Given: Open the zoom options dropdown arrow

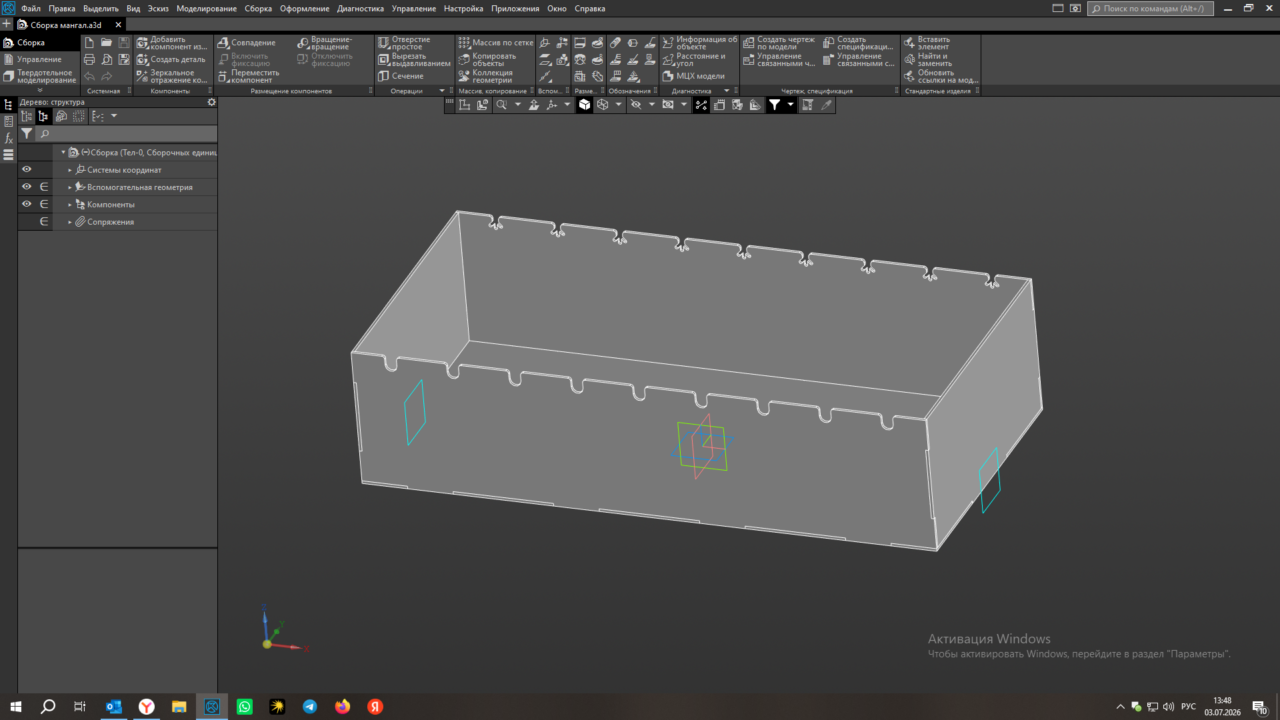Looking at the screenshot, I should 516,105.
